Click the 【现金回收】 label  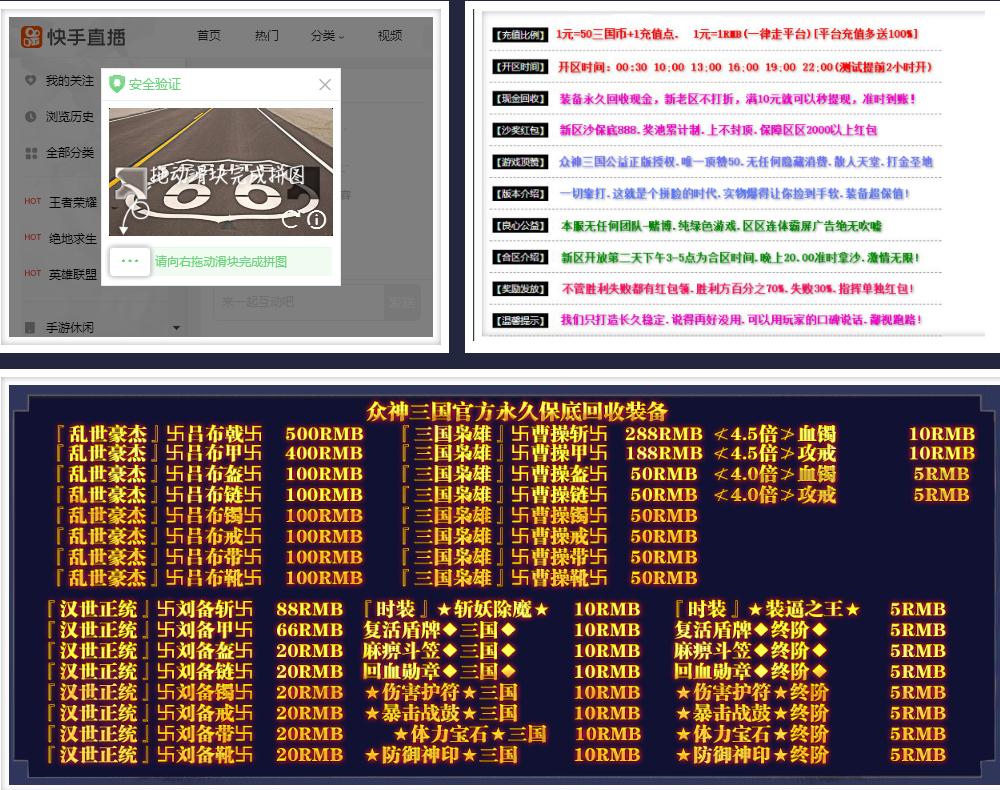[520, 98]
